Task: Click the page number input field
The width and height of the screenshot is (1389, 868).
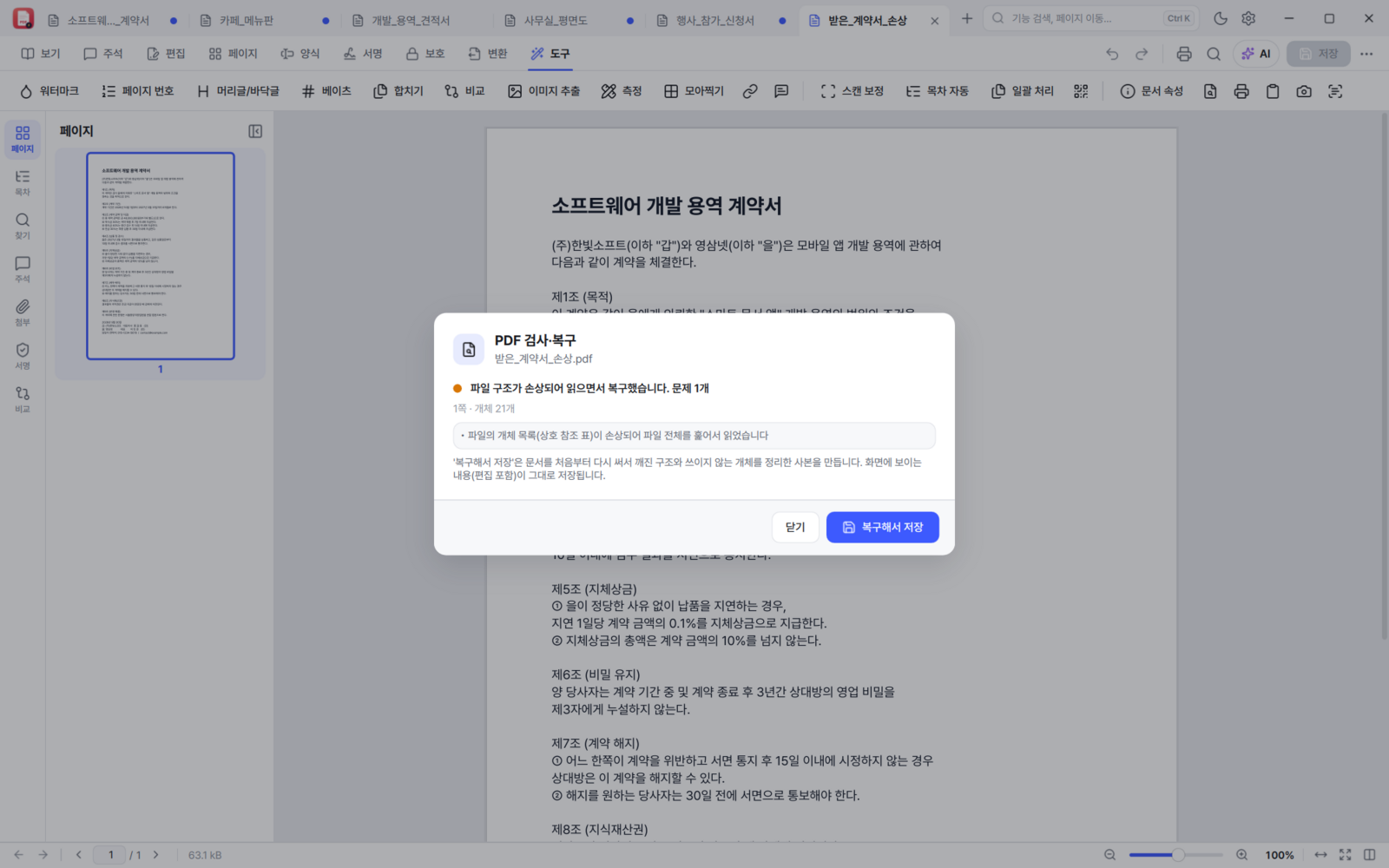Action: pyautogui.click(x=110, y=855)
